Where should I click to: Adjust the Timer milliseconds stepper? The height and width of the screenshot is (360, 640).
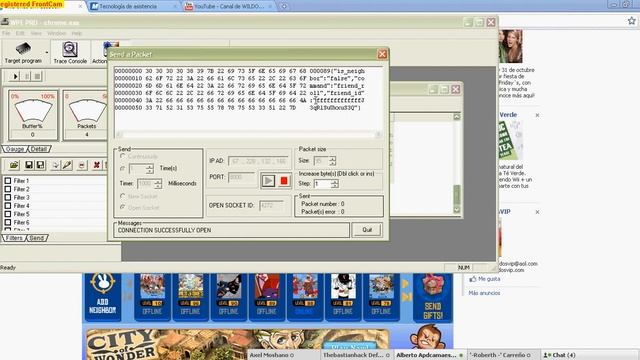[158, 184]
